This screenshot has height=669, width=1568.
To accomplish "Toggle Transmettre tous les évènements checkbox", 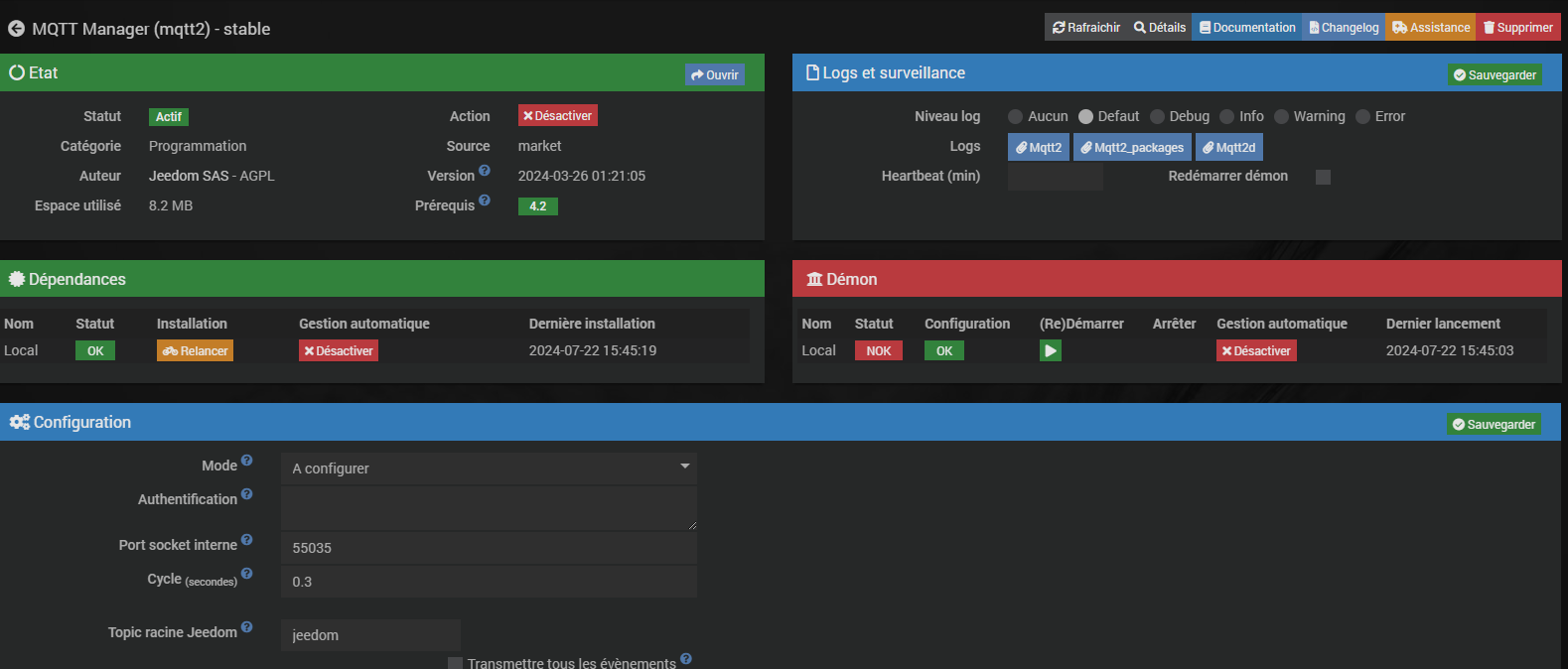I will coord(455,663).
